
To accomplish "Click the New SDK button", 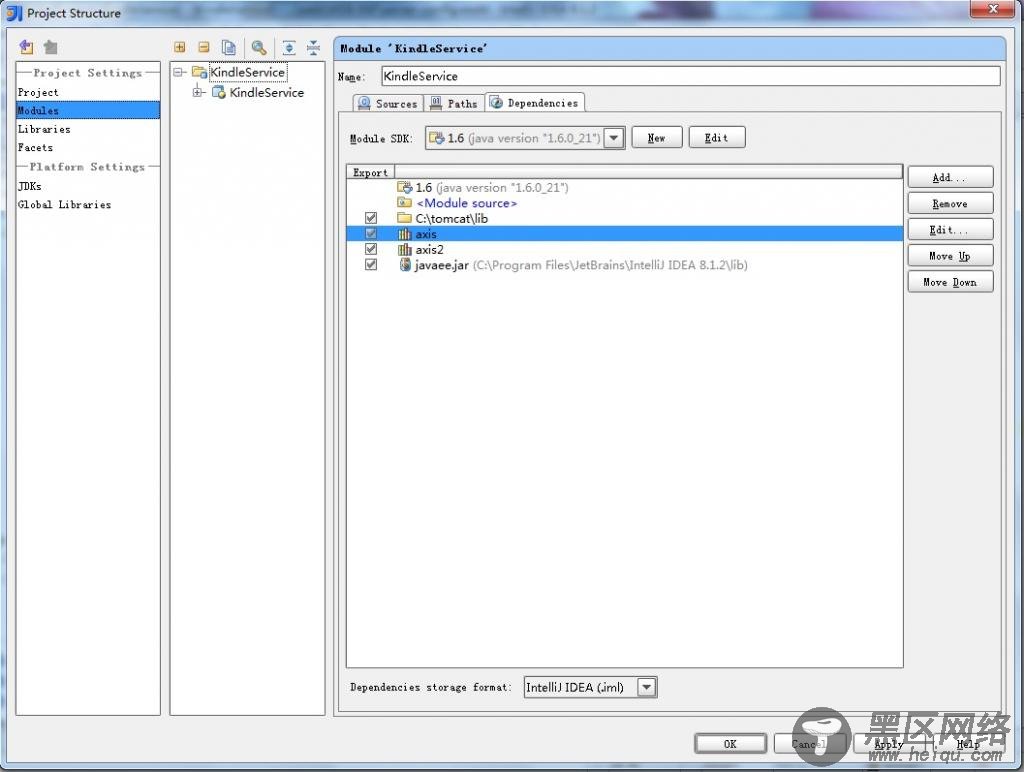I will (656, 138).
